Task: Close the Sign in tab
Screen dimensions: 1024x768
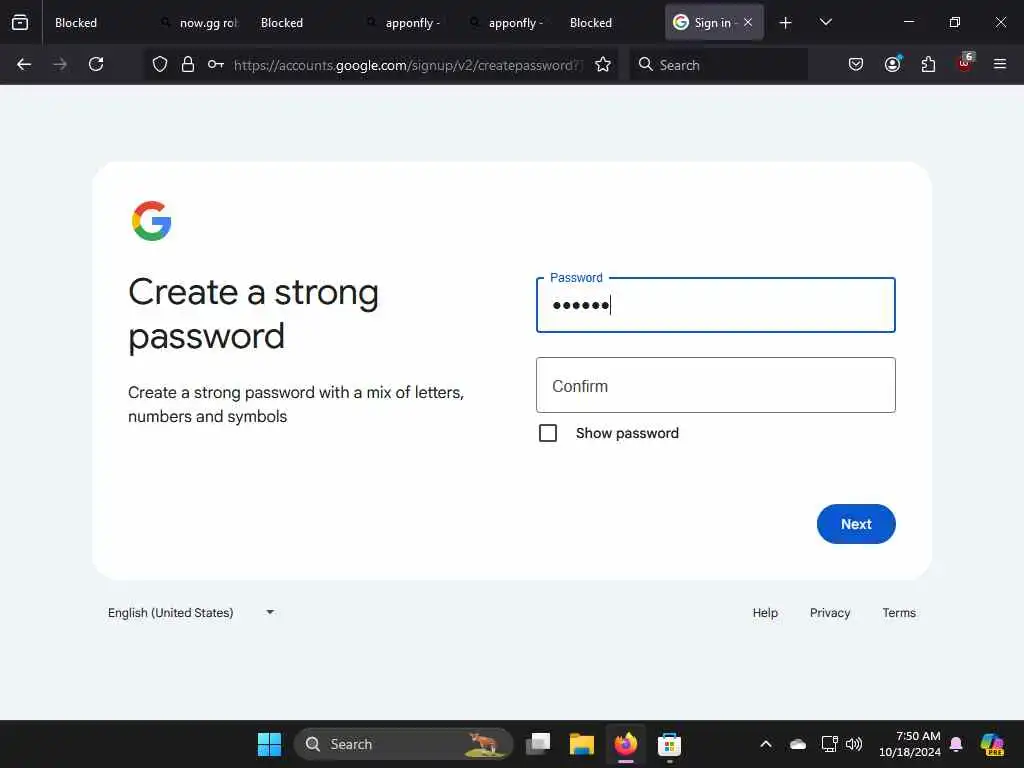Action: (748, 23)
